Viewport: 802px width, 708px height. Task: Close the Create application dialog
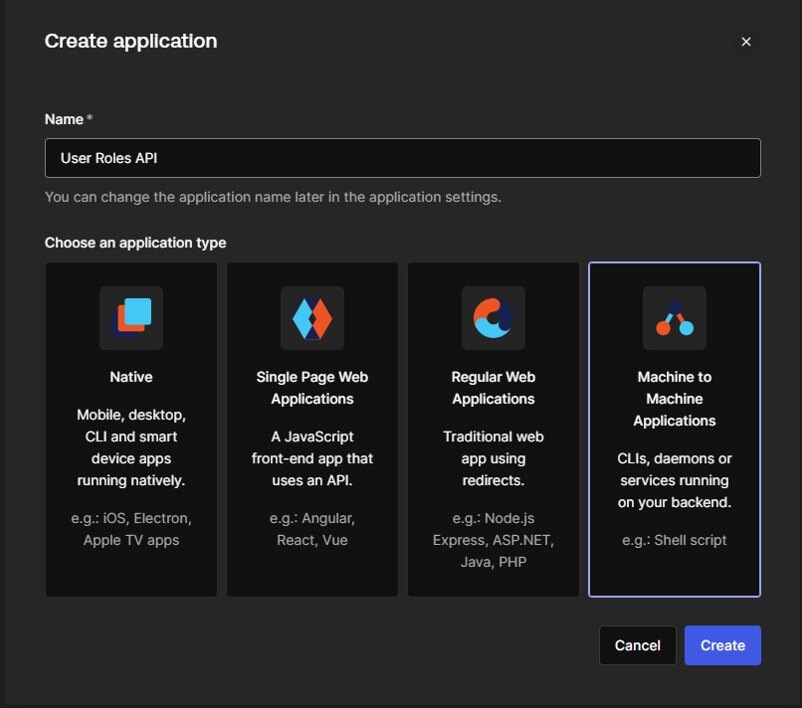(746, 42)
